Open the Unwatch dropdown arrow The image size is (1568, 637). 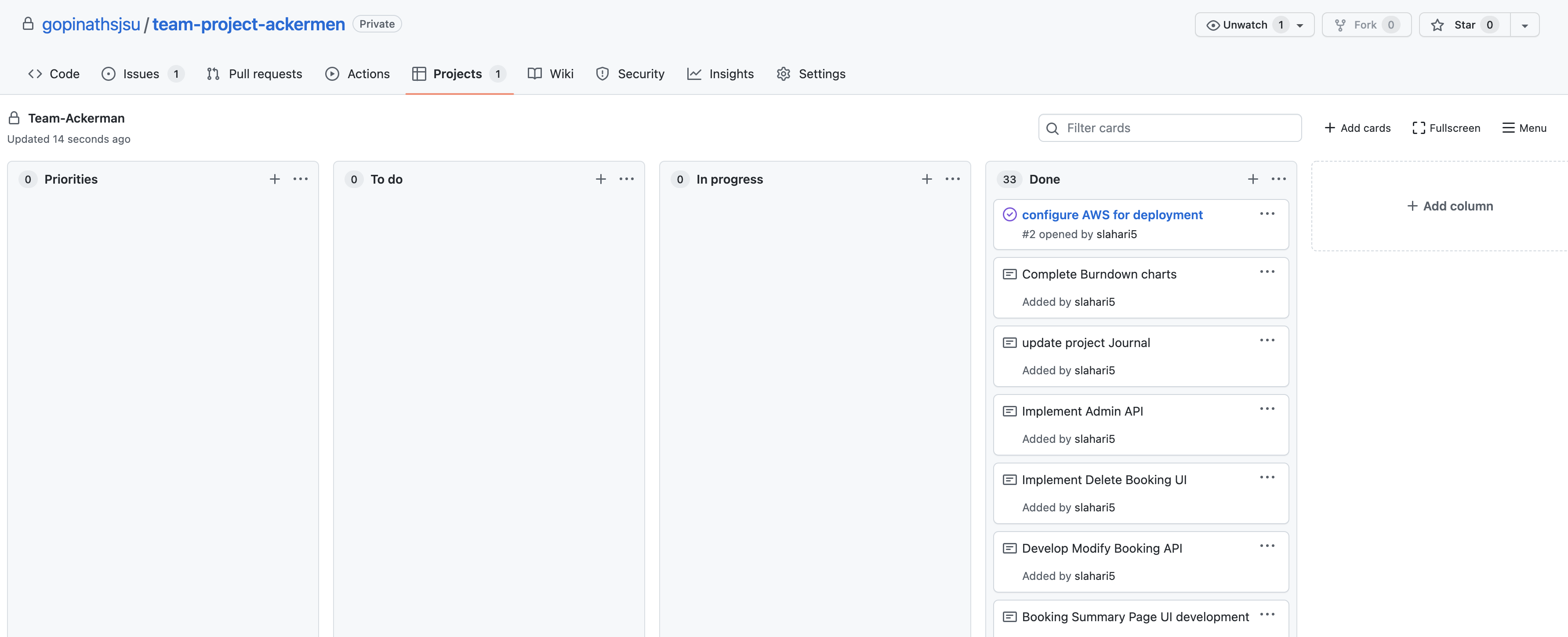(1301, 25)
